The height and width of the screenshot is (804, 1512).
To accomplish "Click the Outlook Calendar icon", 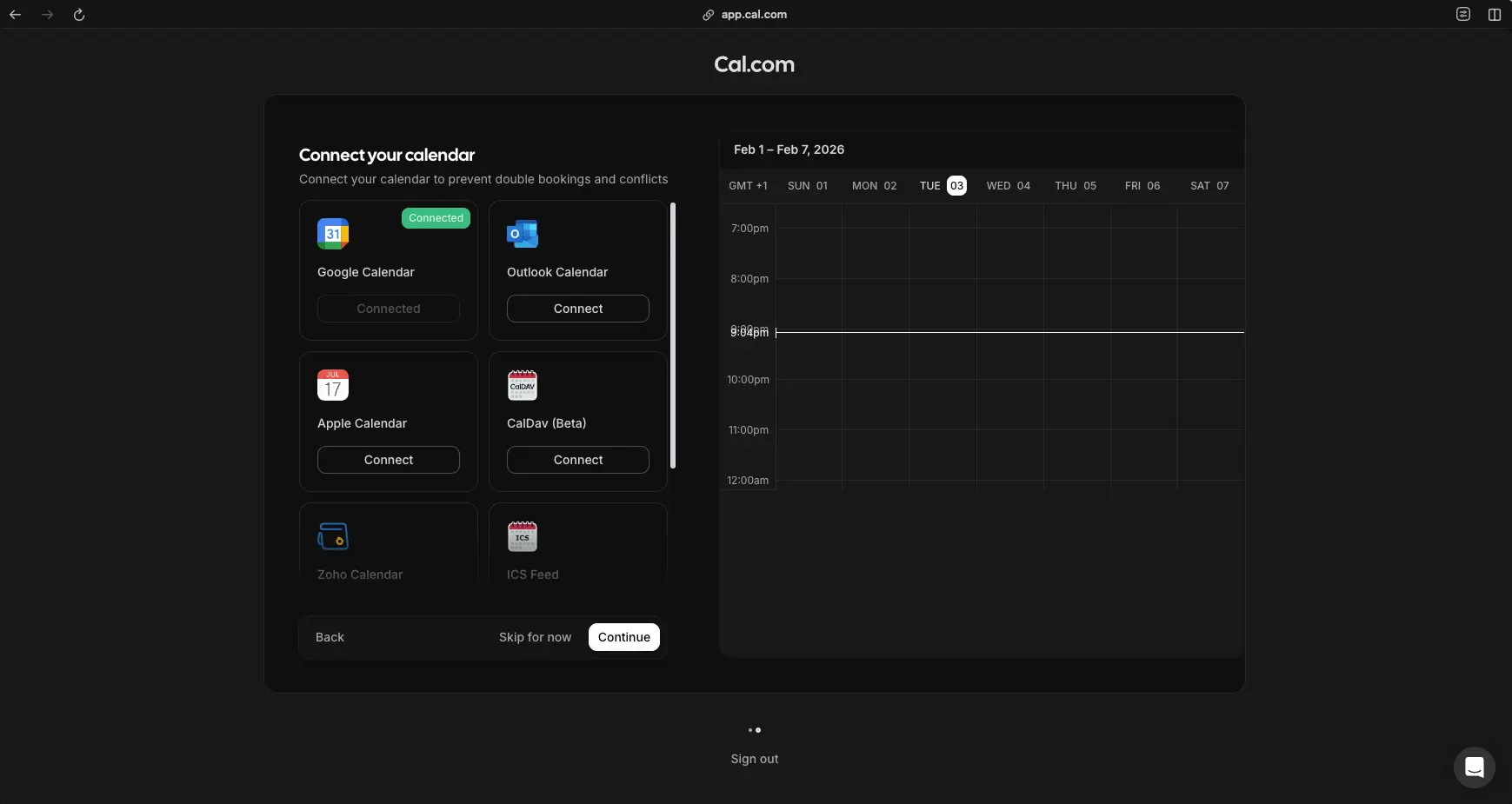I will tap(522, 233).
